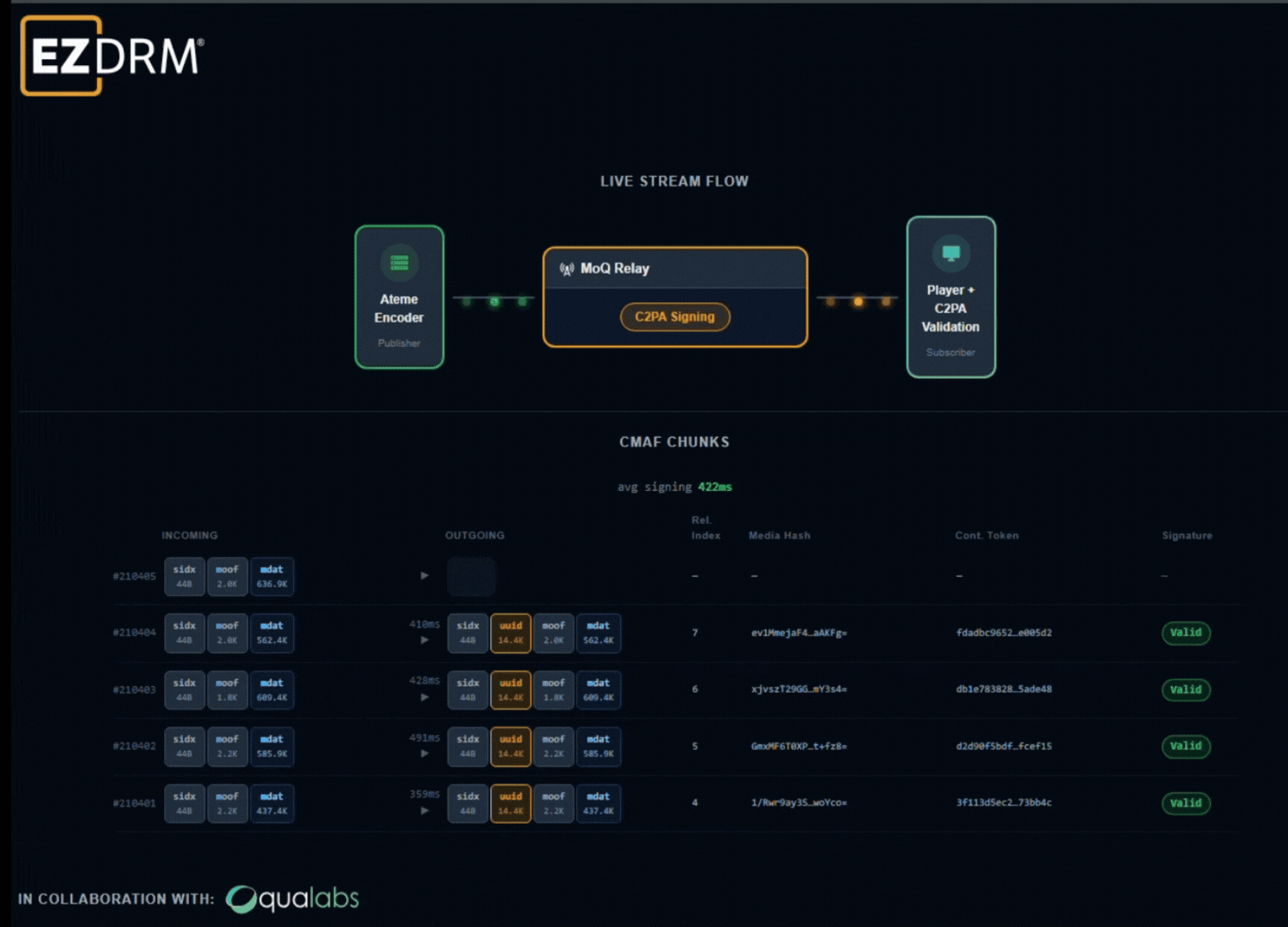Expand the arrow under 491ms signing time
Viewport: 1288px width, 927px height.
click(424, 754)
